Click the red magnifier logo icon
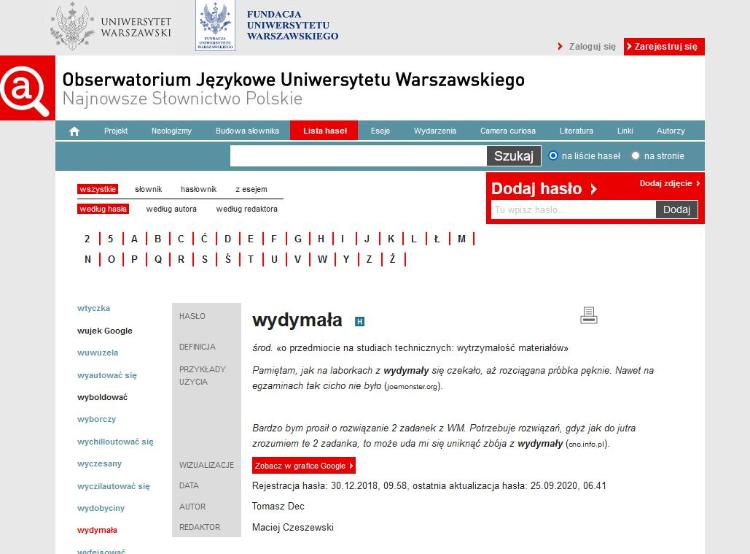 point(26,90)
